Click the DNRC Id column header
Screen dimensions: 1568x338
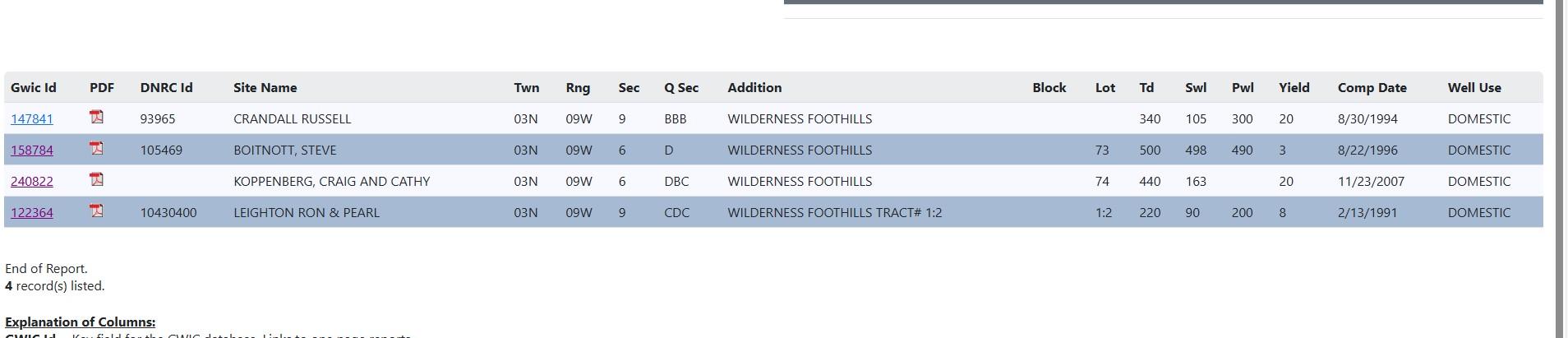pos(166,88)
